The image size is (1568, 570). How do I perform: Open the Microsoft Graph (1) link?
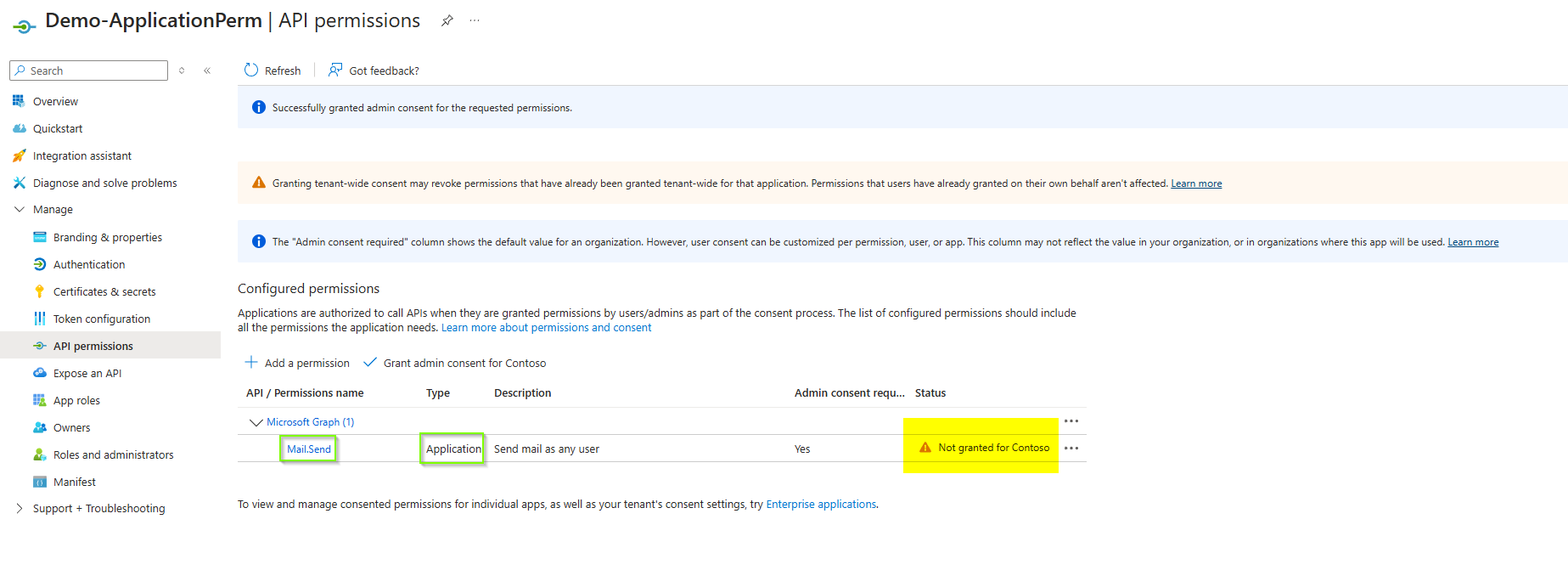coord(311,422)
